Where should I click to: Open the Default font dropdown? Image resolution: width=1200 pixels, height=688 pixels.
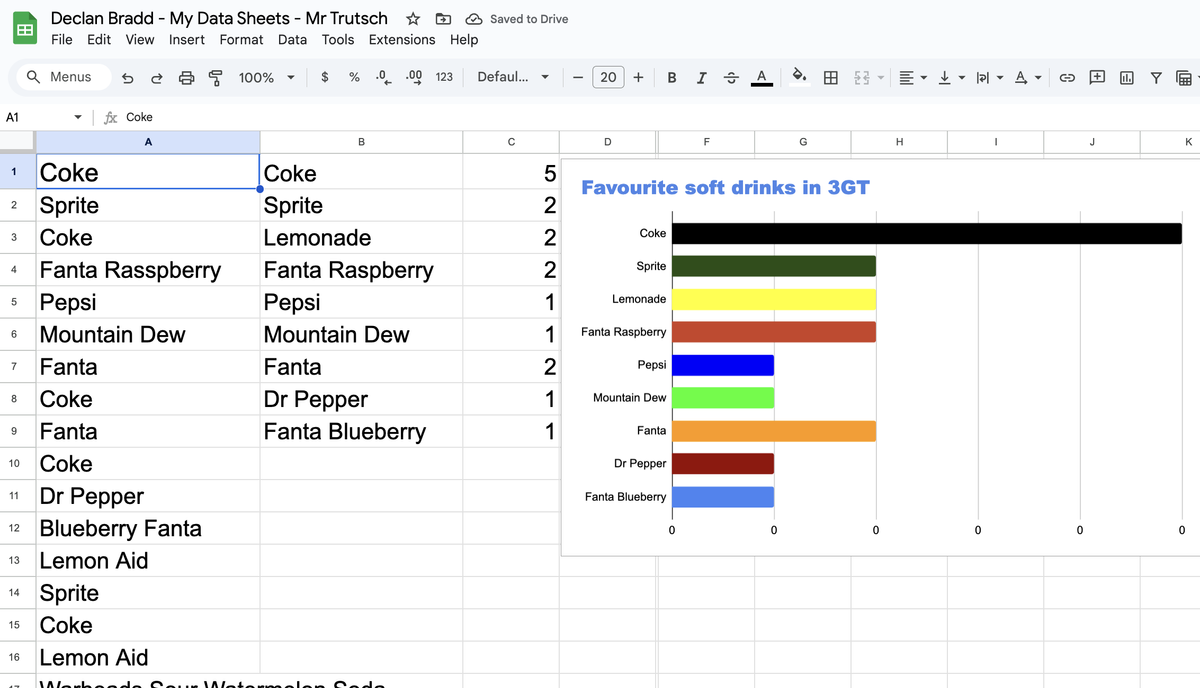[x=513, y=77]
